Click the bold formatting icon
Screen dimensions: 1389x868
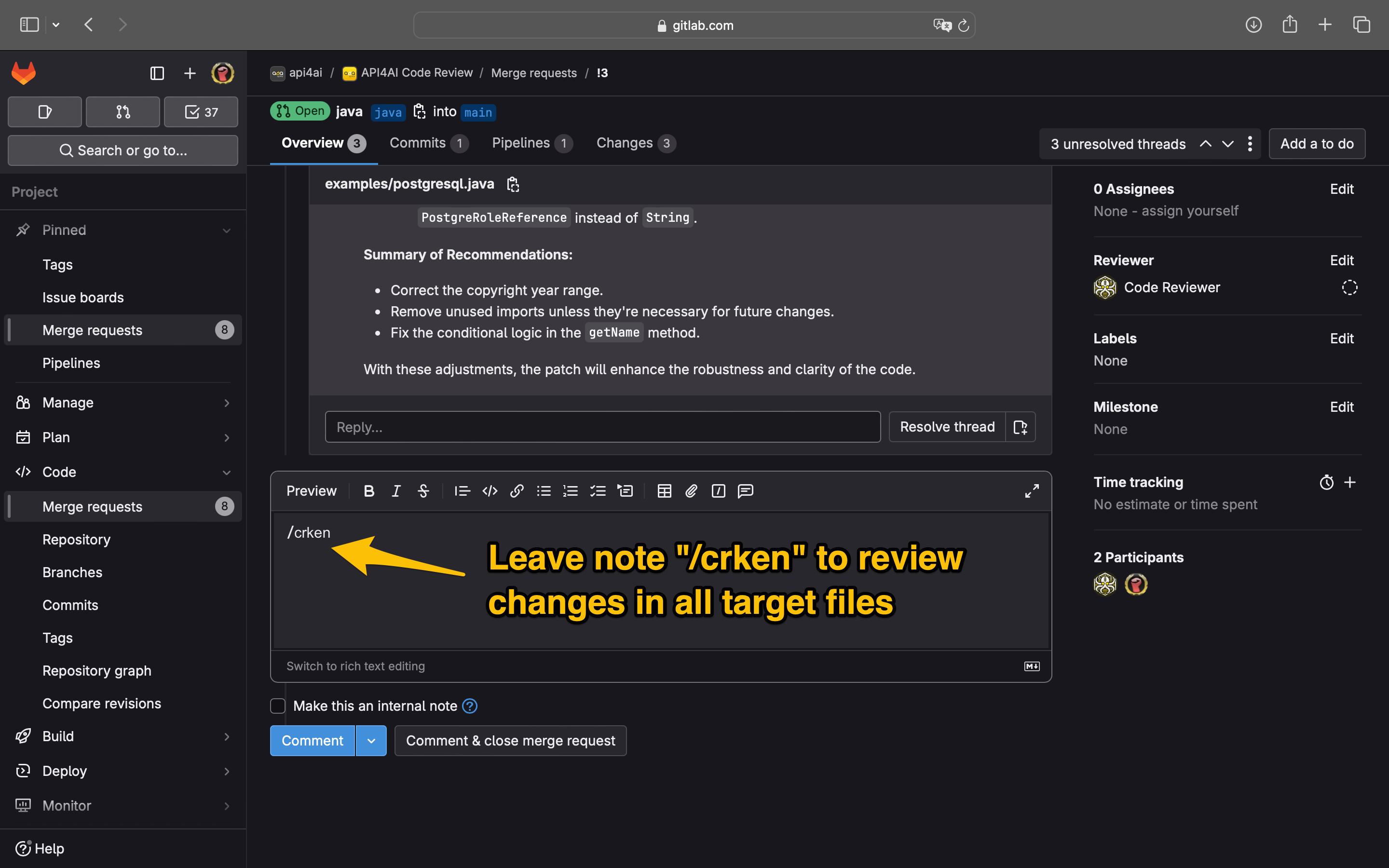point(368,491)
